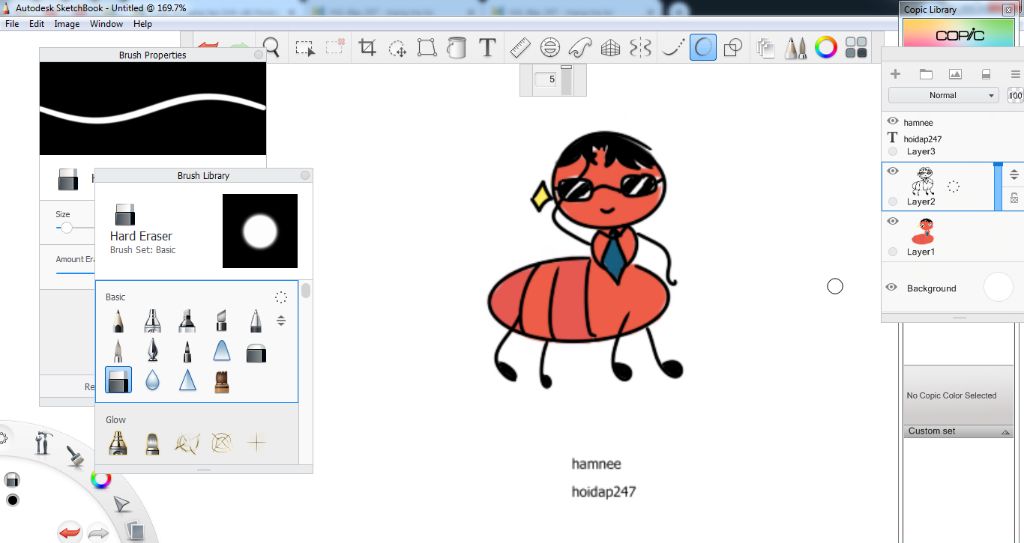This screenshot has height=543, width=1024.
Task: Pick the Marker brush in Basic set
Action: tap(187, 321)
